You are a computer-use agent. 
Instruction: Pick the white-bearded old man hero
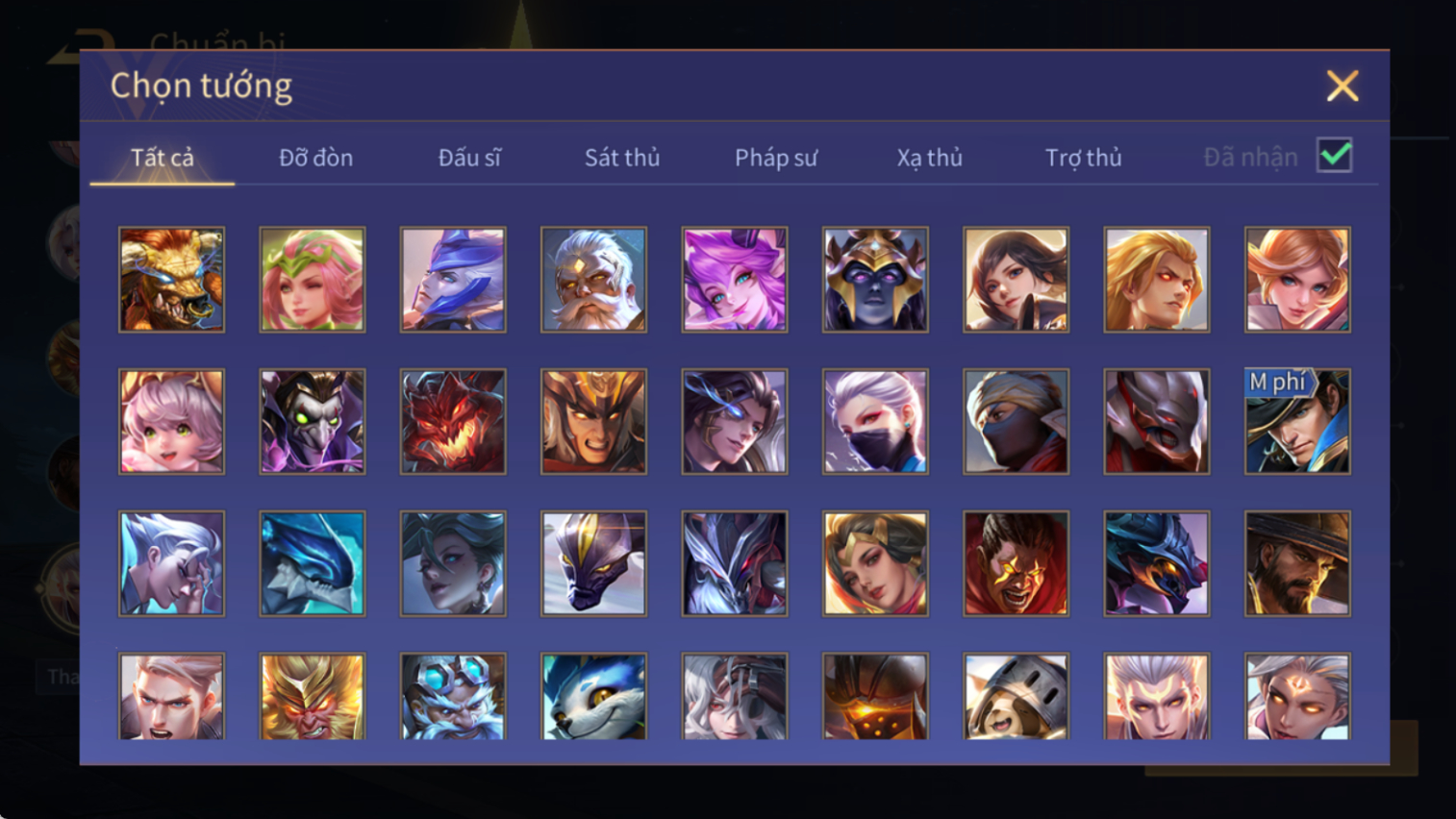pyautogui.click(x=593, y=280)
